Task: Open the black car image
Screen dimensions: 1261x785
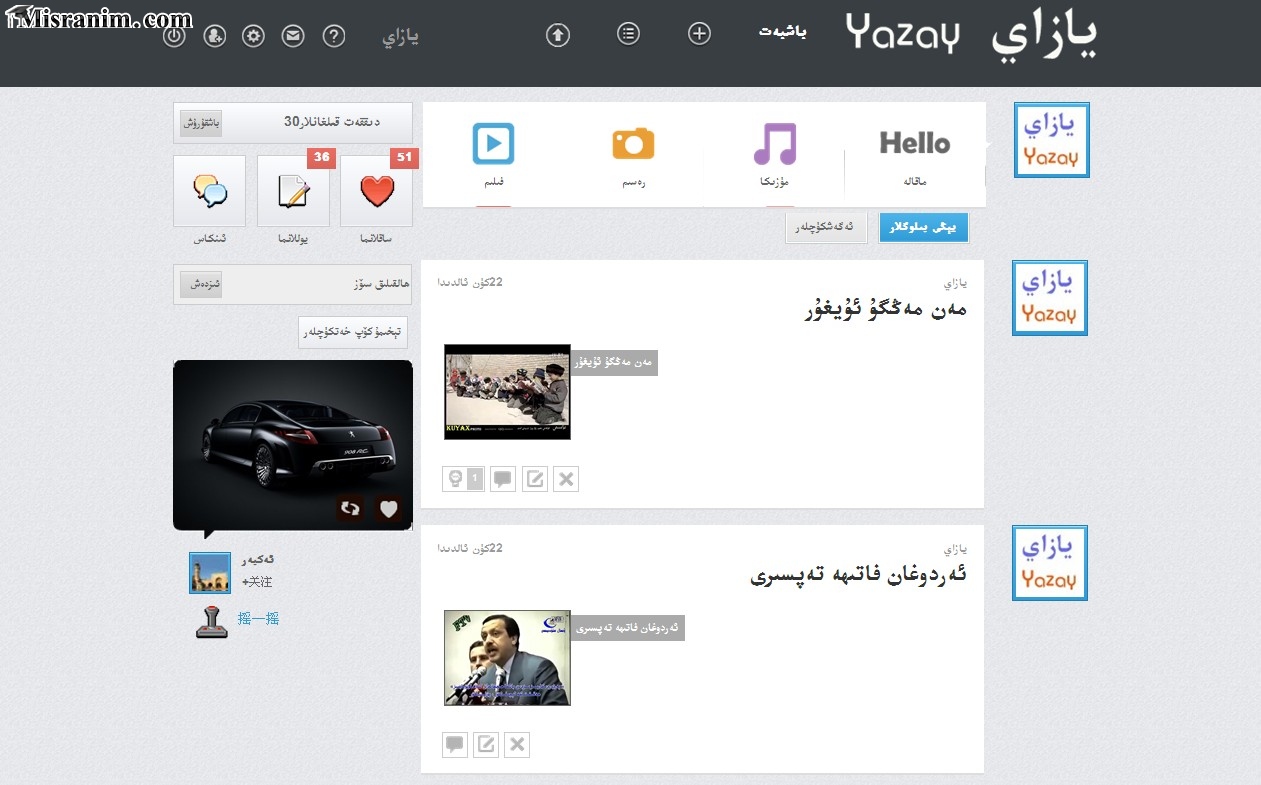Action: (293, 444)
